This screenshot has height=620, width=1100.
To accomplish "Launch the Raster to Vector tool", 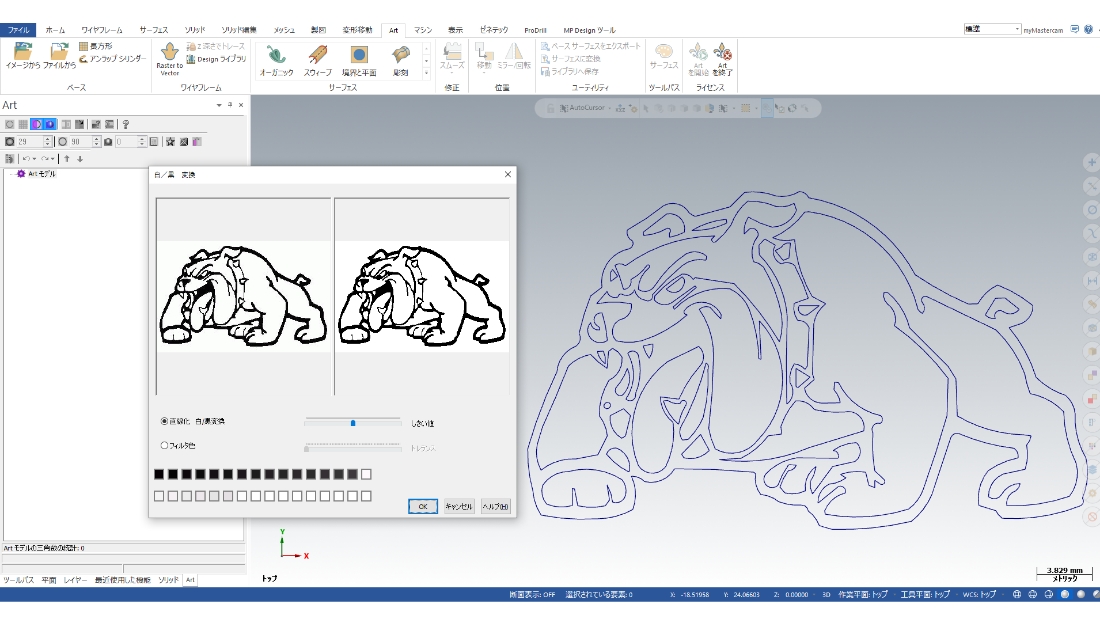I will pyautogui.click(x=169, y=59).
